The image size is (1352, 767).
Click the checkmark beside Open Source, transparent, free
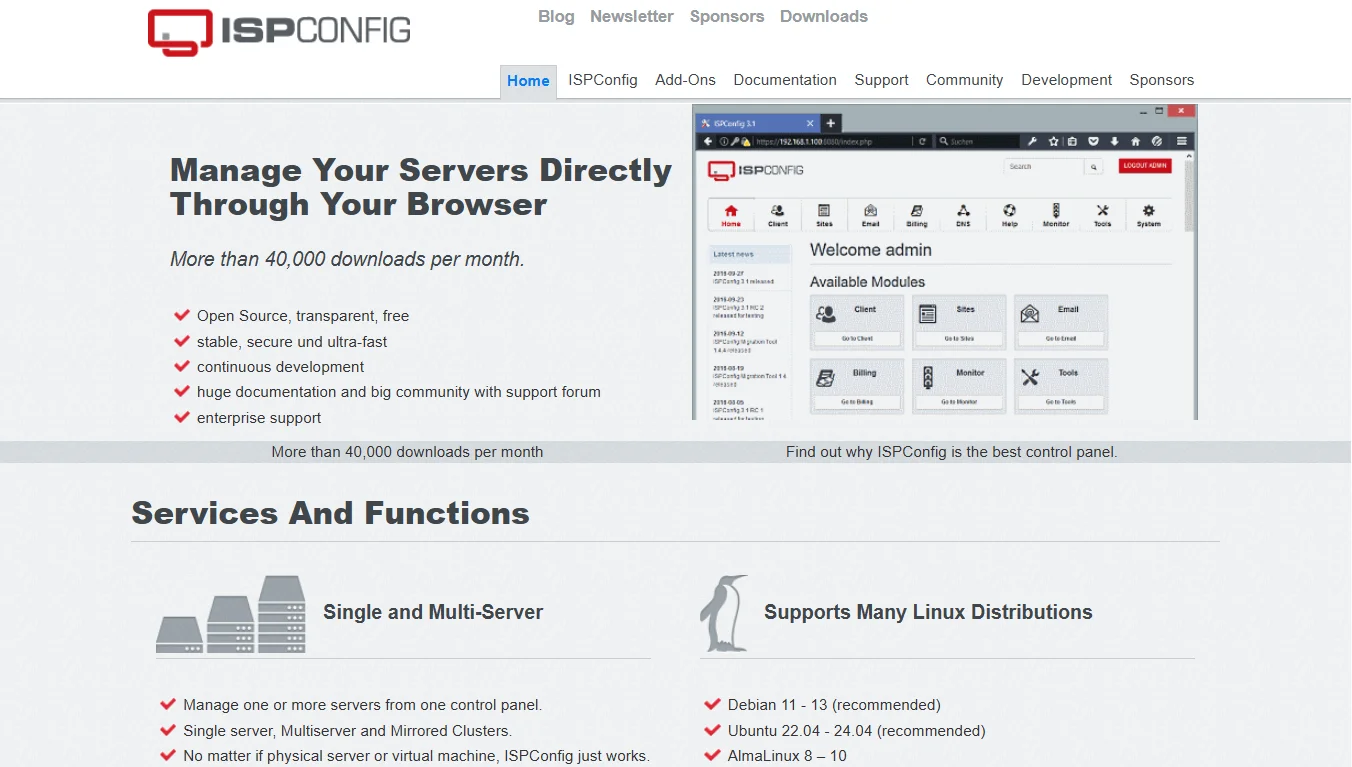pyautogui.click(x=182, y=315)
